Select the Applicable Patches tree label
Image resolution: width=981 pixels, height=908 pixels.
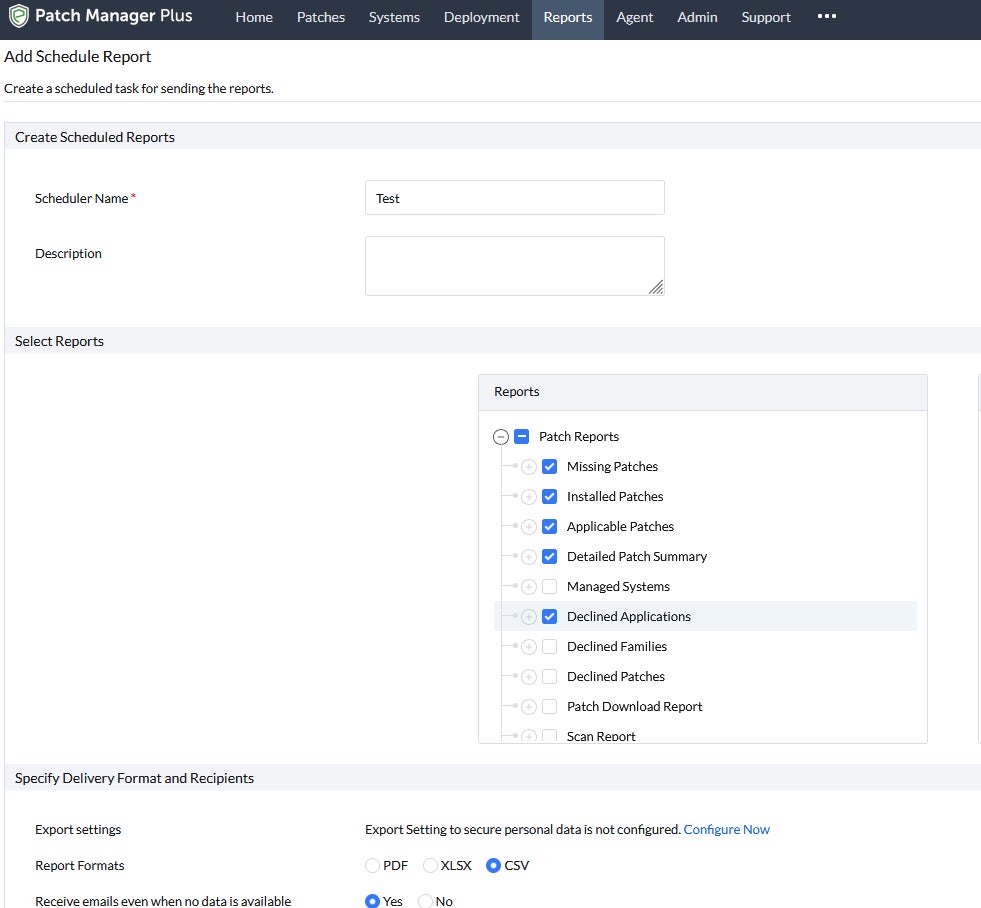tap(621, 527)
